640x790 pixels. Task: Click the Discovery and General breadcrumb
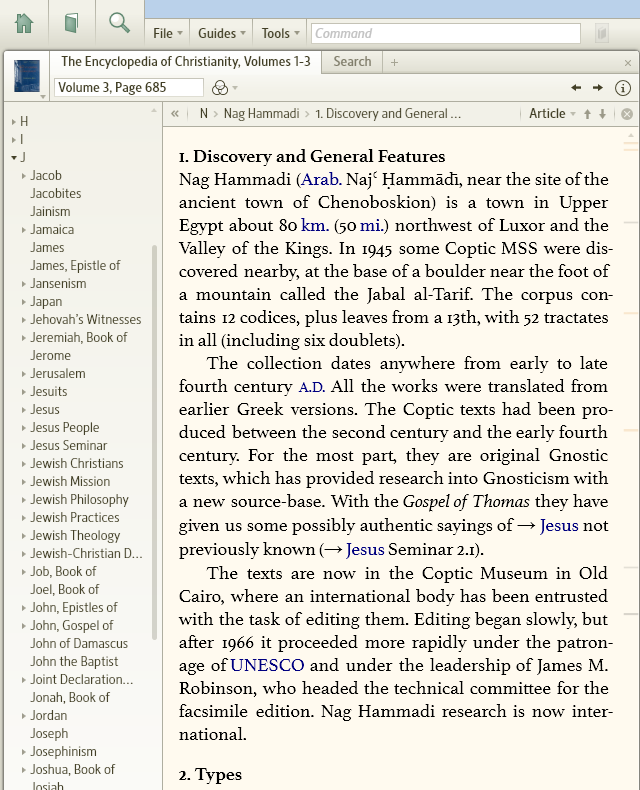[388, 113]
